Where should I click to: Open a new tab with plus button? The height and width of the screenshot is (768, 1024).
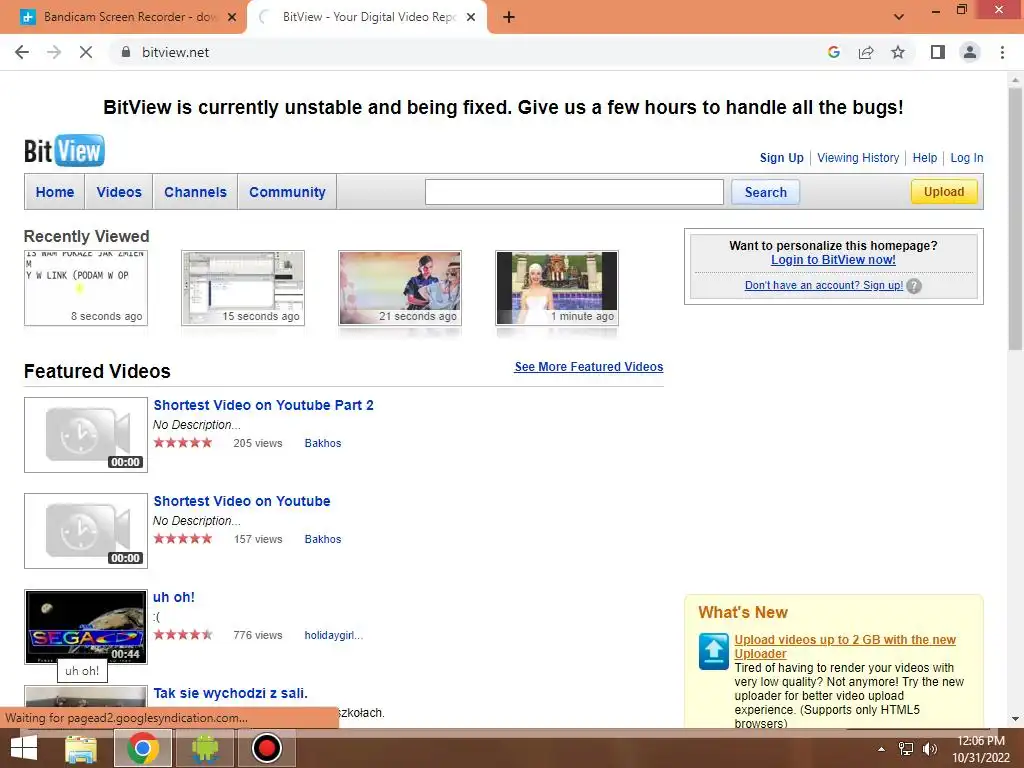509,18
